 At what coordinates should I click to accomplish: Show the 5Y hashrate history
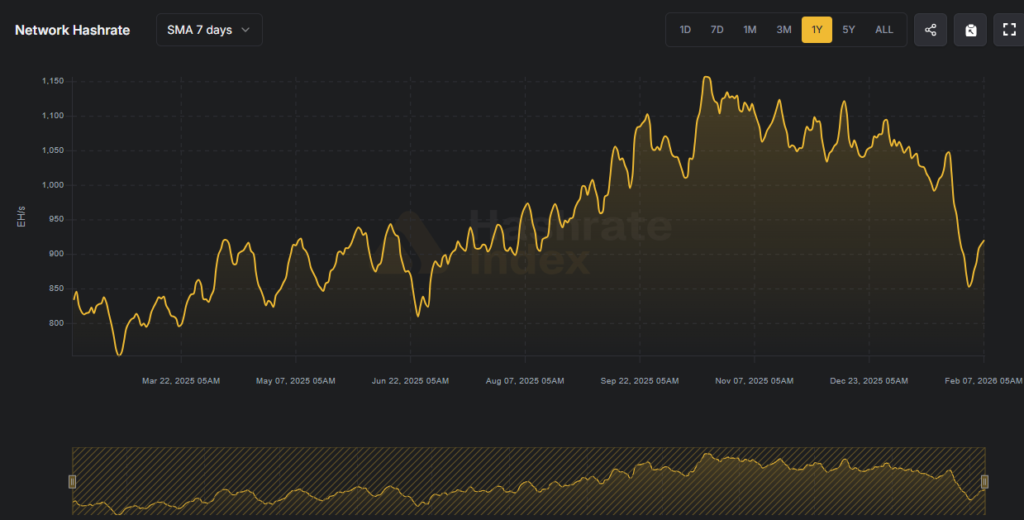click(849, 30)
